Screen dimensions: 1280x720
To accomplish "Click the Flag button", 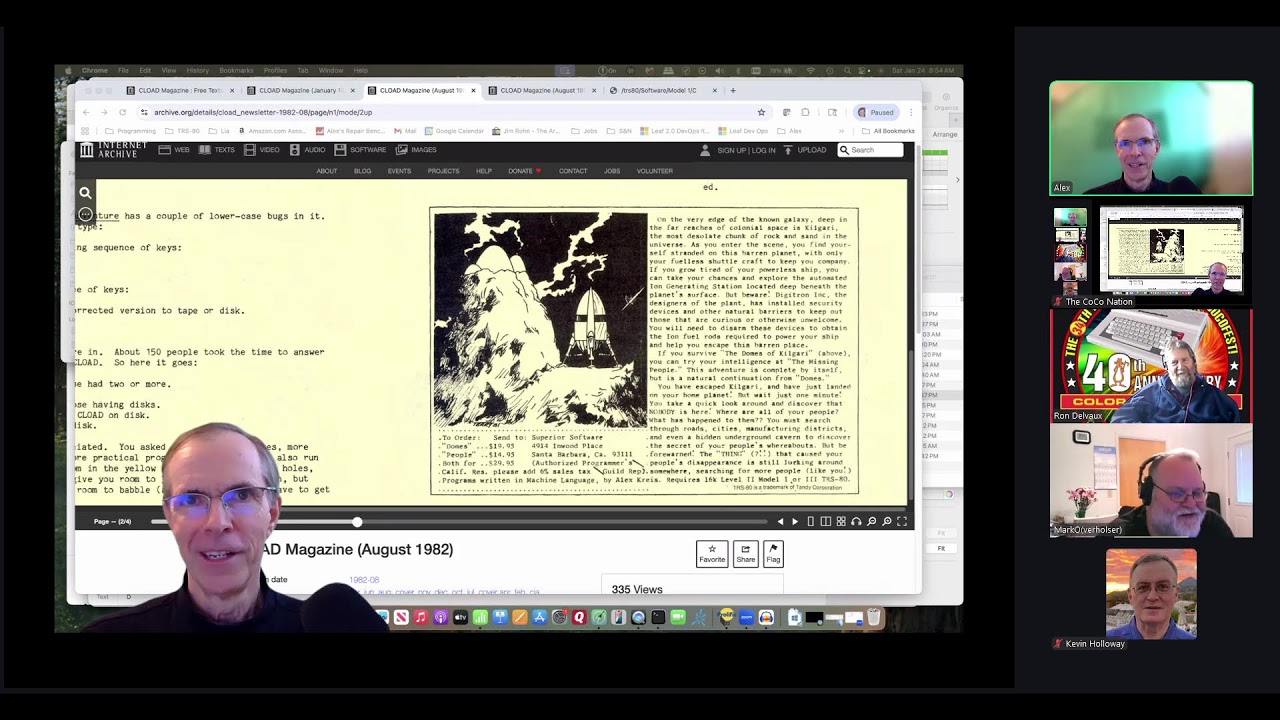I will coord(773,554).
